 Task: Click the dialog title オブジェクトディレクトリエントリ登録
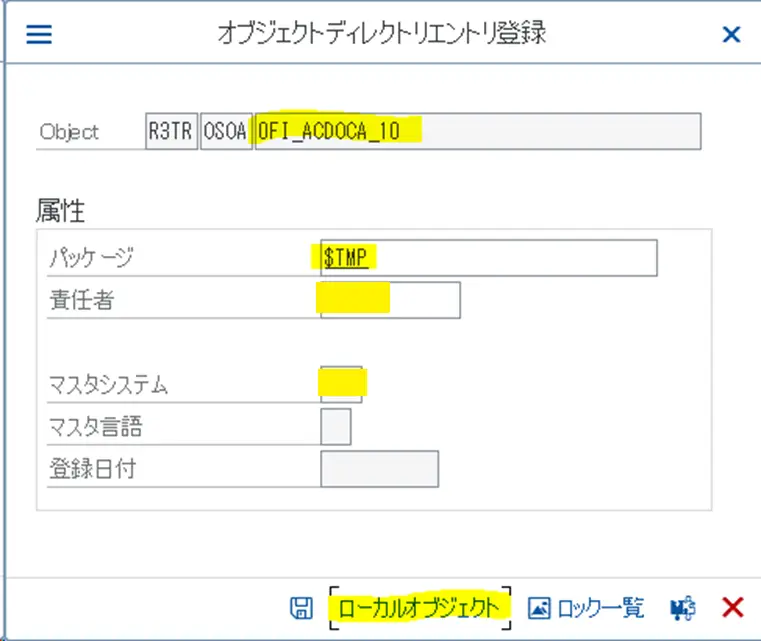382,33
